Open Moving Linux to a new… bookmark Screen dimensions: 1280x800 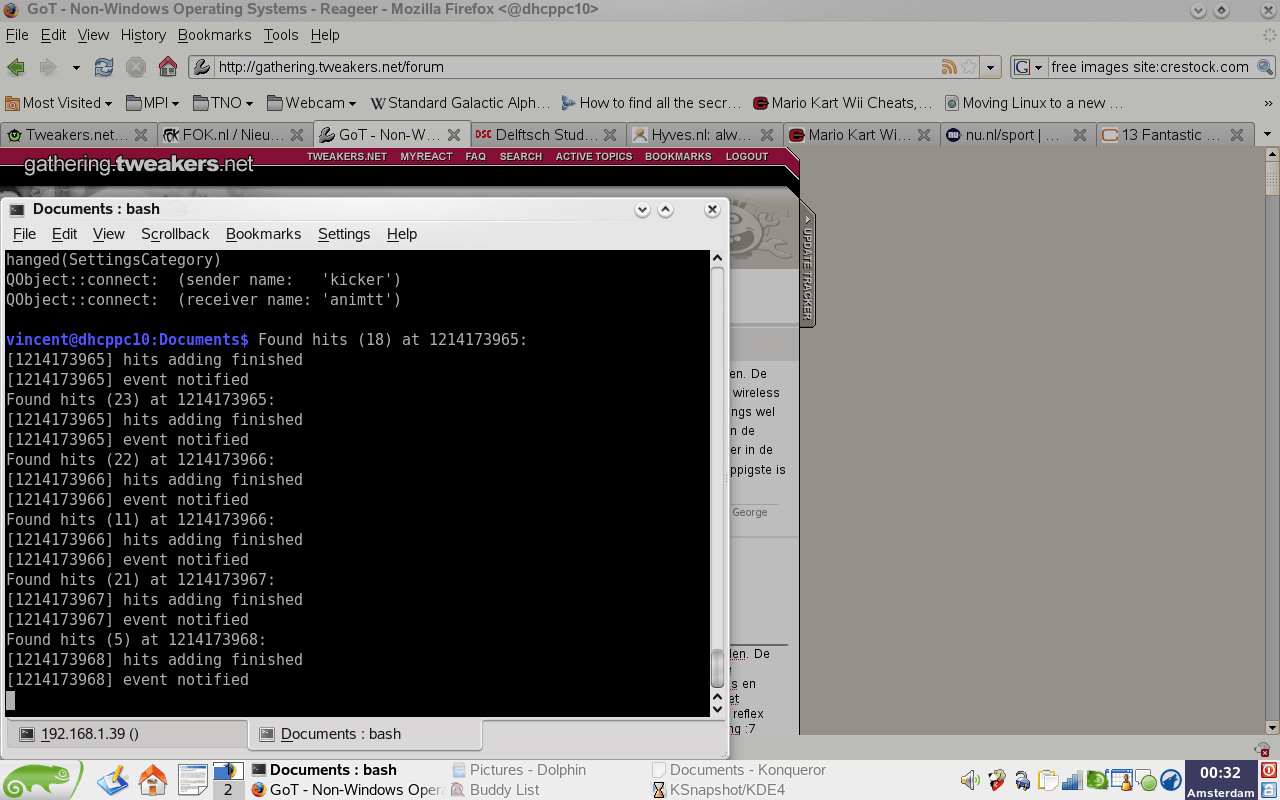(1034, 103)
